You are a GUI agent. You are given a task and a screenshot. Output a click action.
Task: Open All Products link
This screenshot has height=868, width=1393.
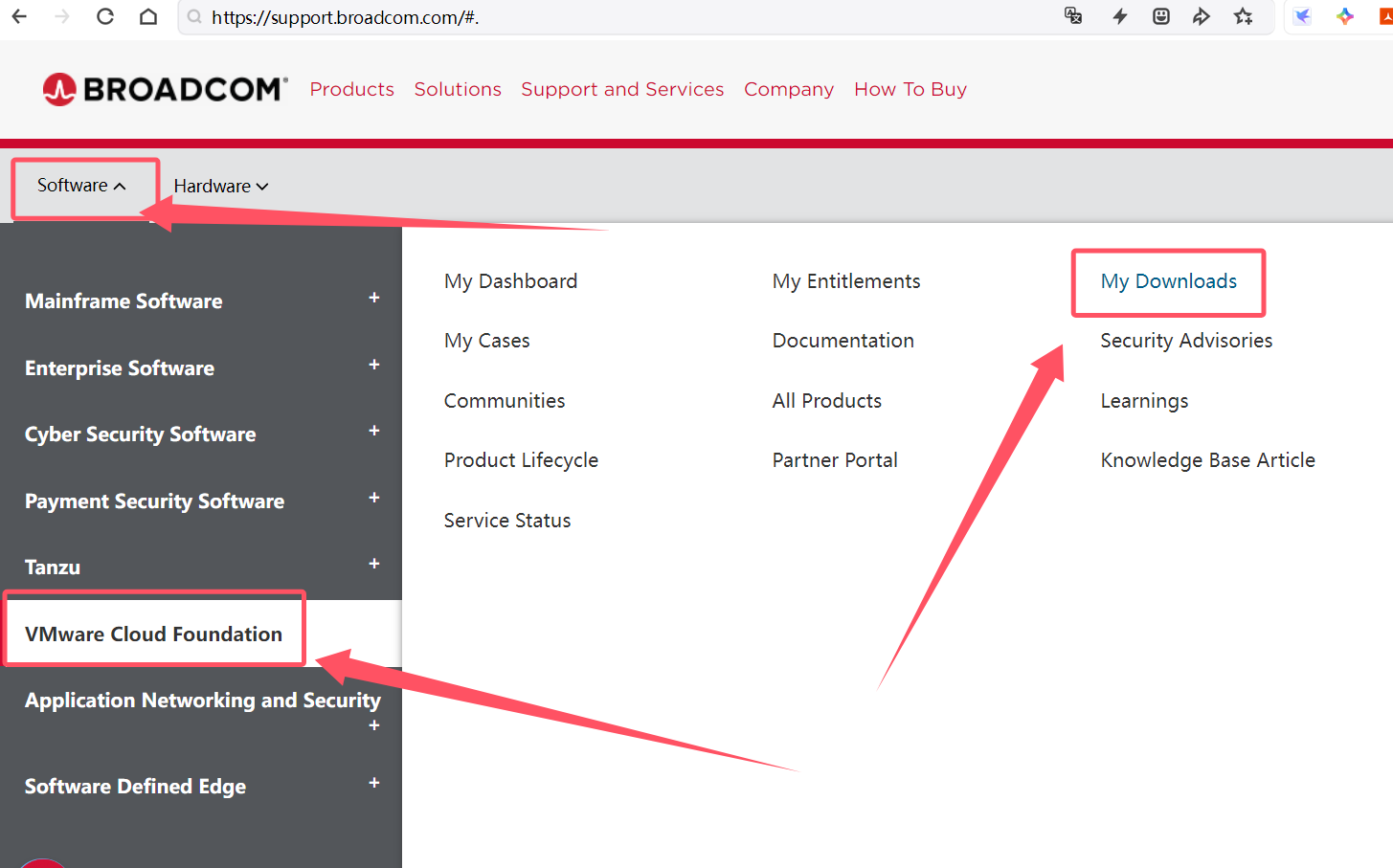827,401
